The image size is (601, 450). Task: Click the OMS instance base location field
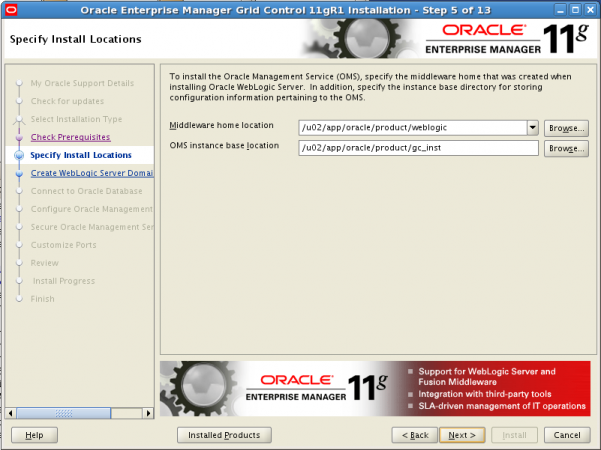(x=418, y=148)
